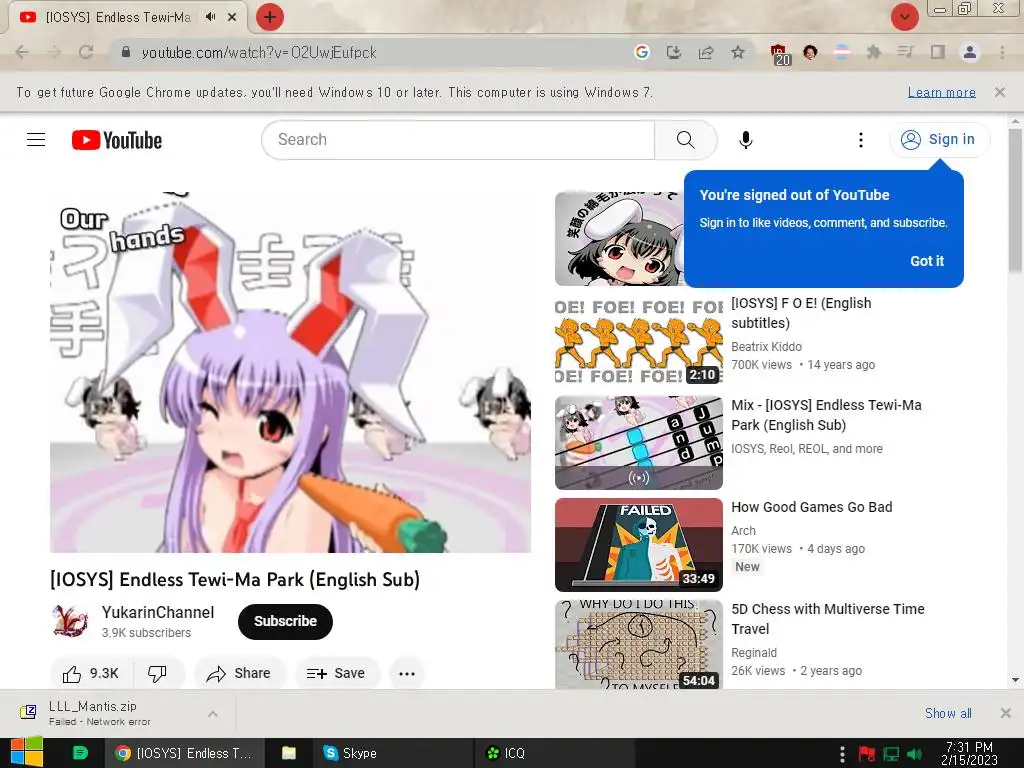Viewport: 1024px width, 768px height.
Task: Open the striped flag extension icon
Action: click(842, 52)
